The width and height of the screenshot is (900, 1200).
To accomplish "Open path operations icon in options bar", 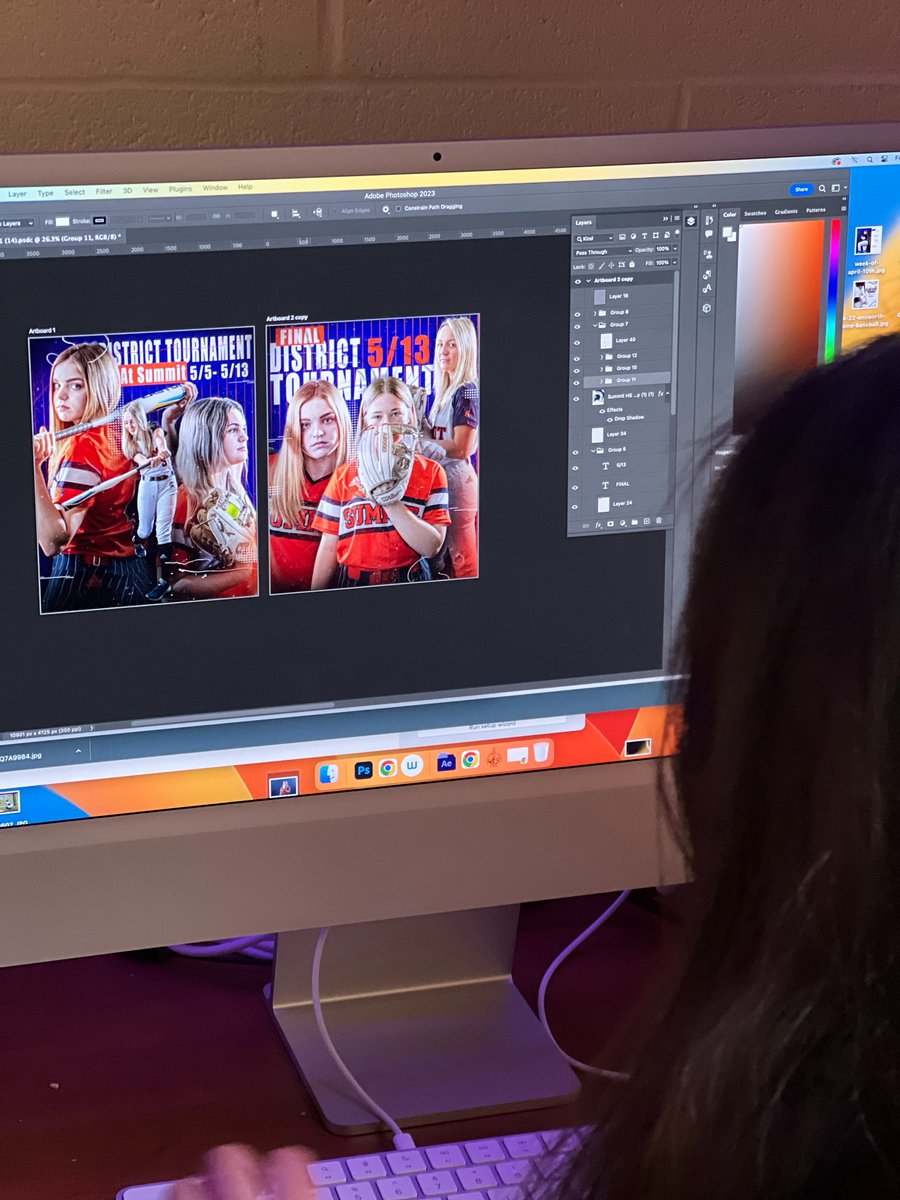I will [274, 214].
